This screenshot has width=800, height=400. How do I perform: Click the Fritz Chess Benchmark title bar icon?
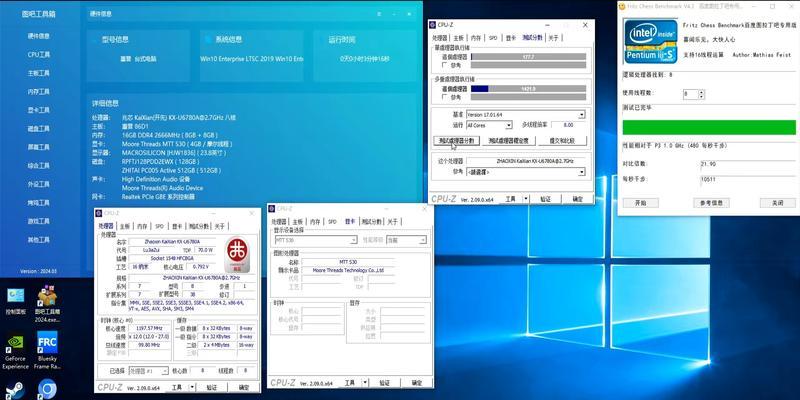(621, 6)
